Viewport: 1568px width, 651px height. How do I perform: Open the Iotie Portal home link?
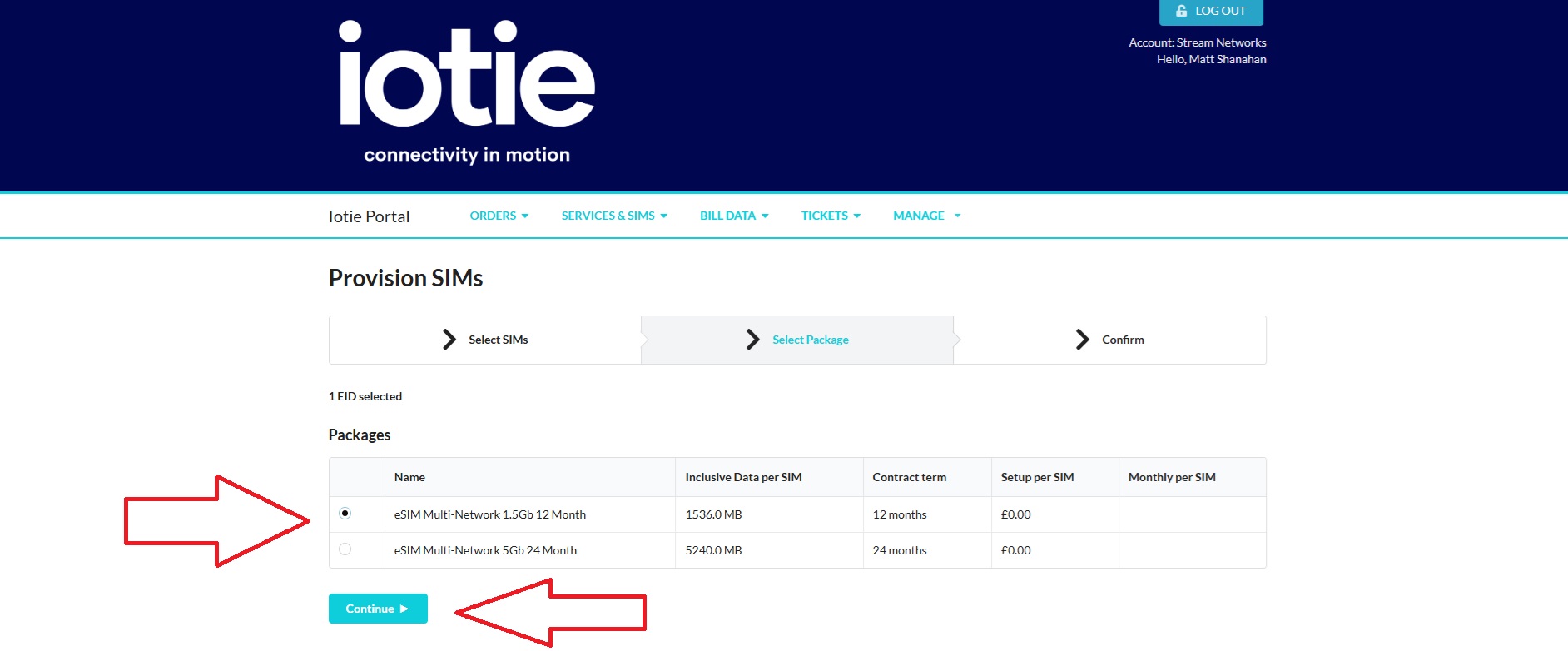[x=369, y=216]
